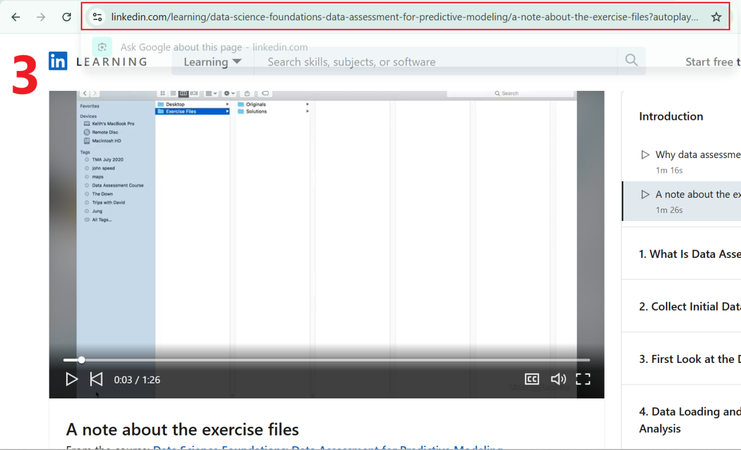Click the browser URL address bar

pos(405,17)
